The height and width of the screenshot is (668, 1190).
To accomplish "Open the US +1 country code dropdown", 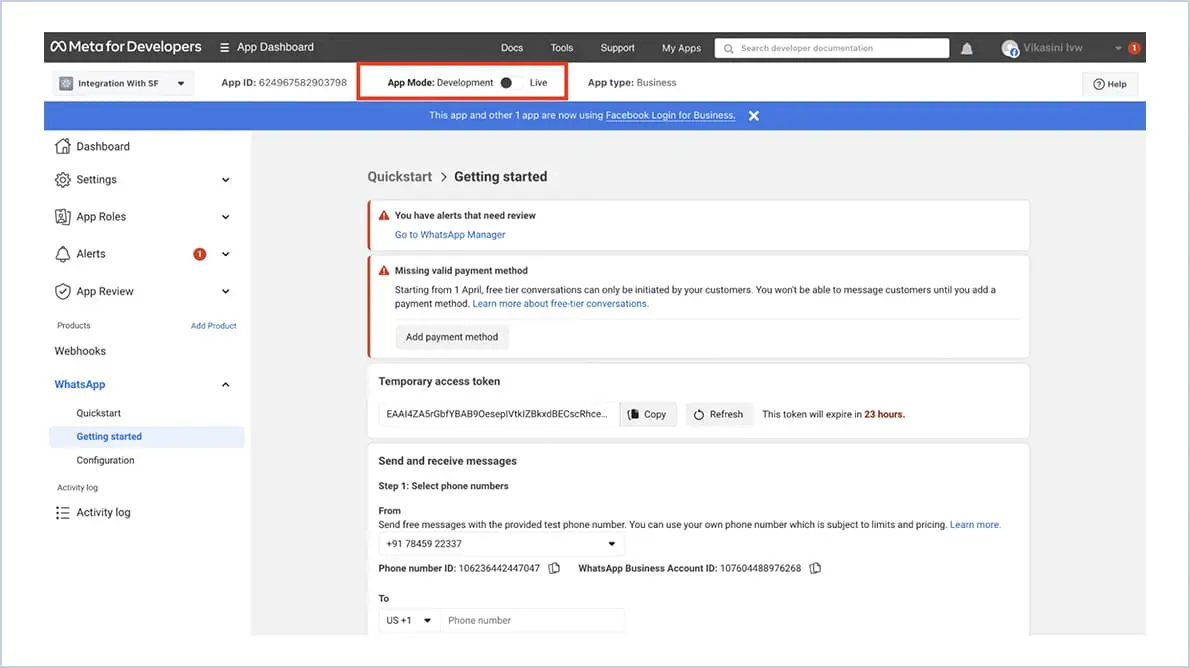I will pos(408,620).
